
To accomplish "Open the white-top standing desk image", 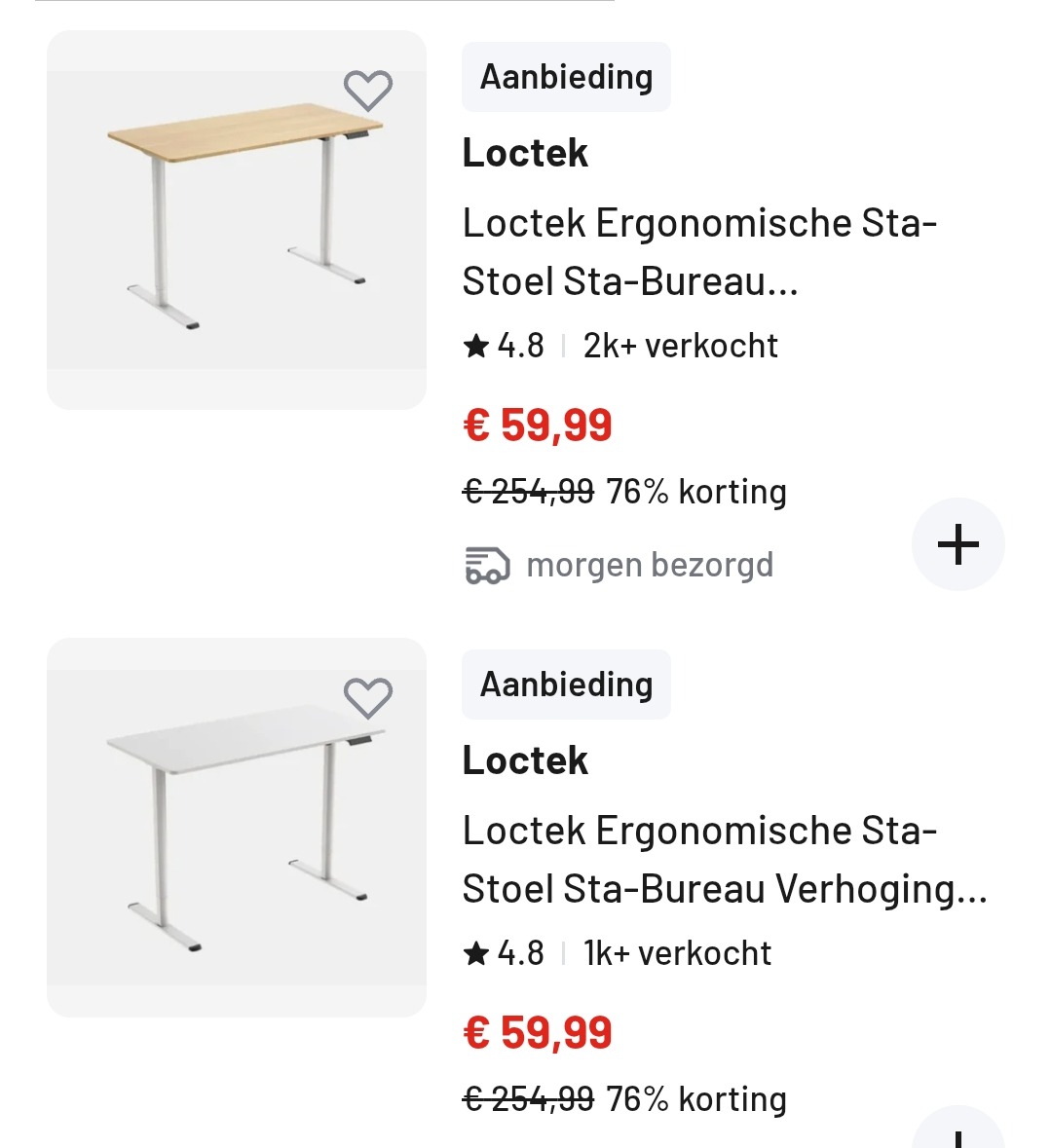I will pyautogui.click(x=237, y=828).
